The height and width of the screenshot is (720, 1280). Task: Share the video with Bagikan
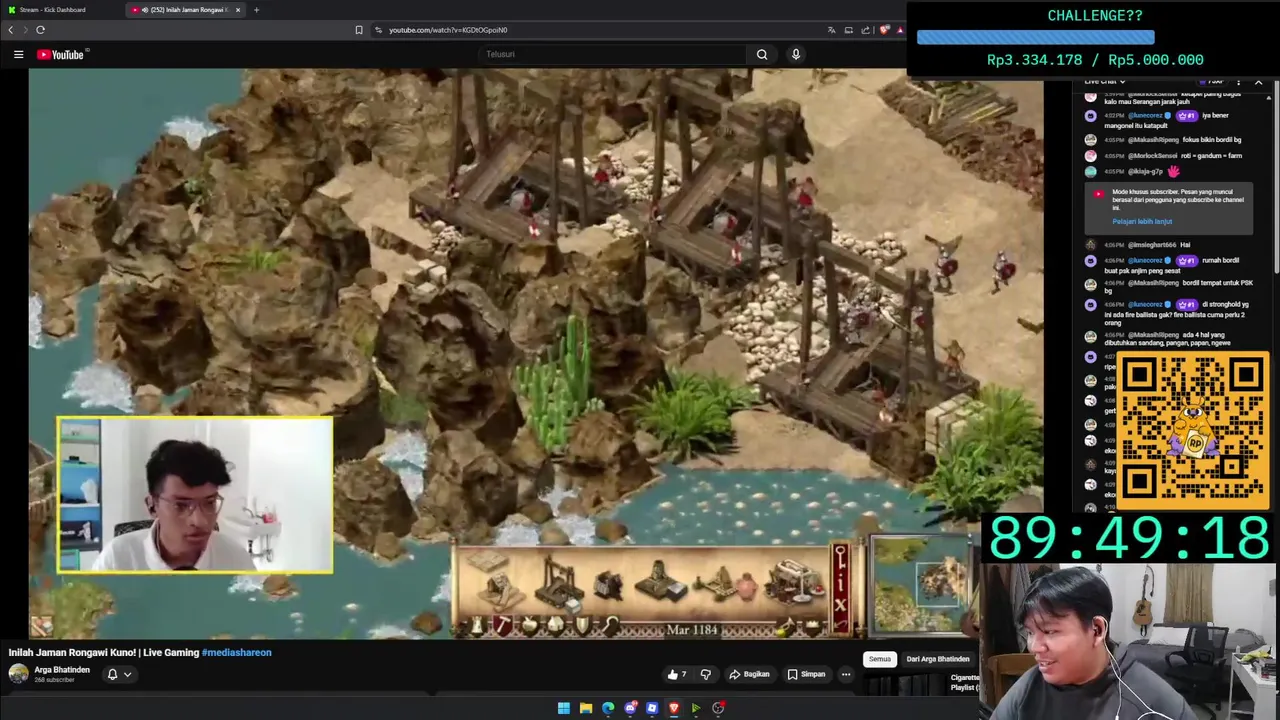tap(749, 674)
